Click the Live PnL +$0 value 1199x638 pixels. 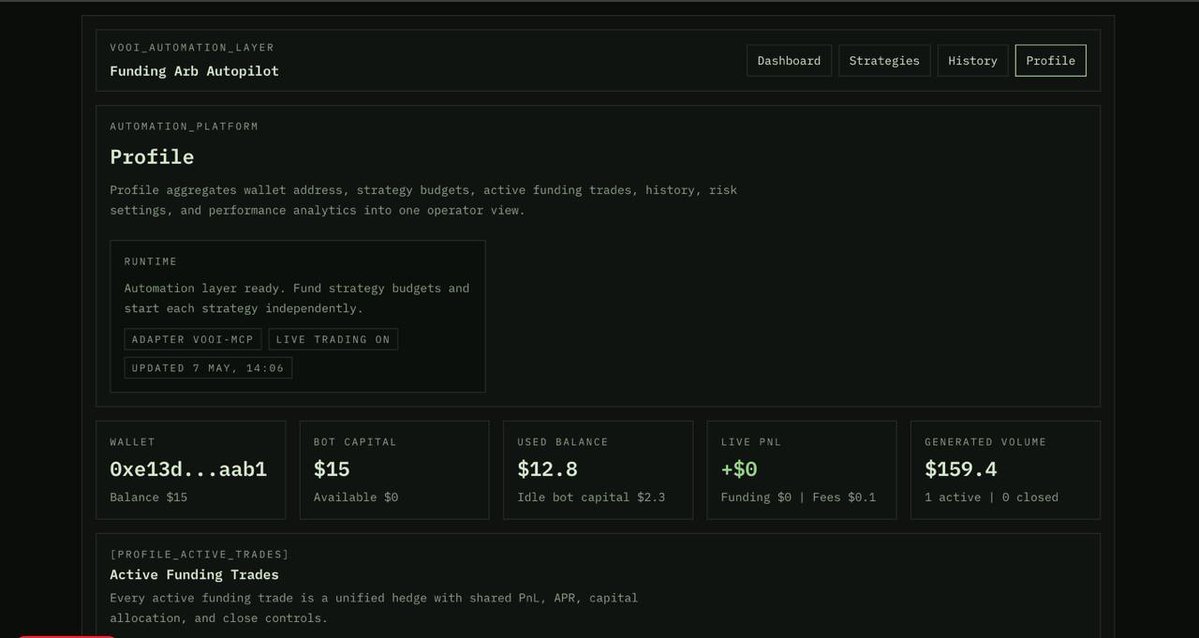click(x=739, y=469)
